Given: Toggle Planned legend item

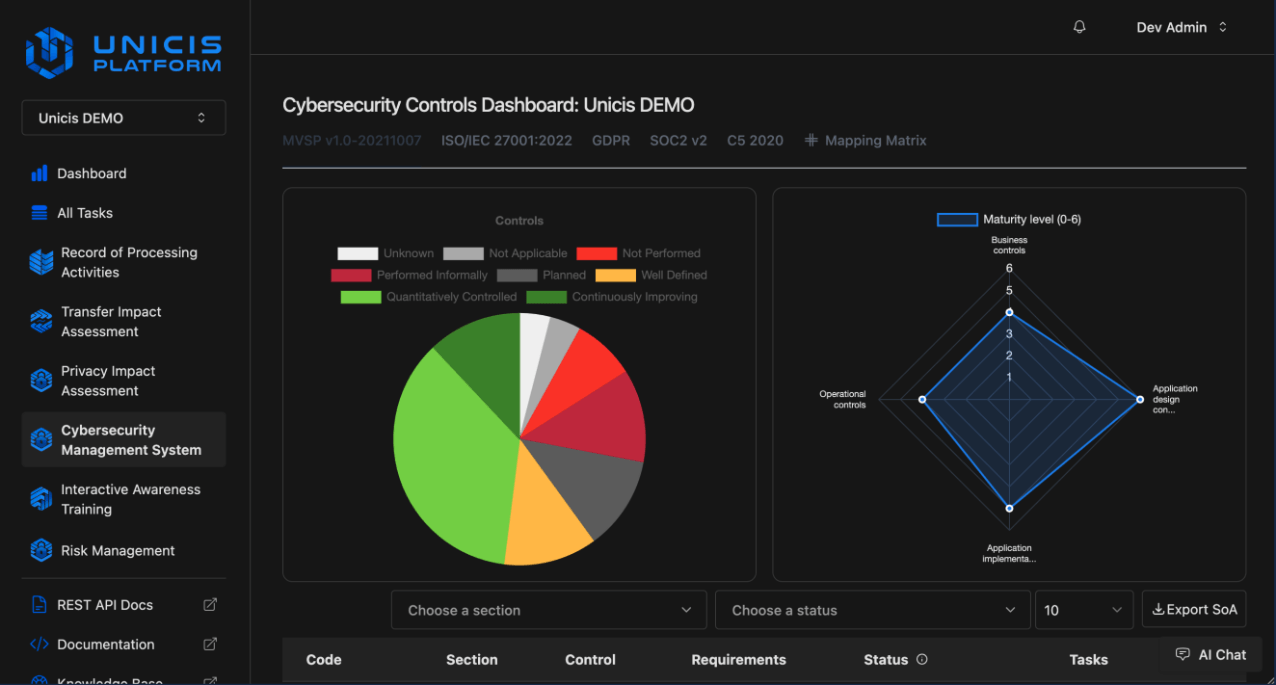Looking at the screenshot, I should click(541, 275).
